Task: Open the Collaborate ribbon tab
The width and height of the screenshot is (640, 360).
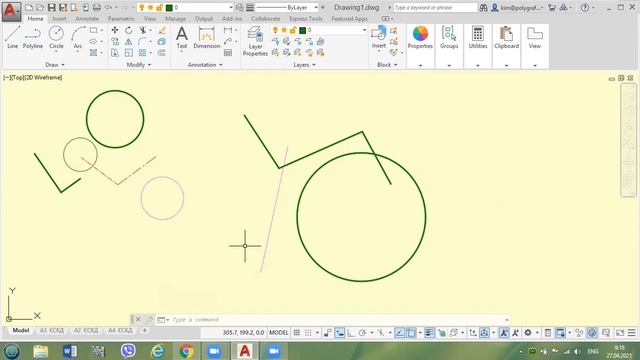Action: (x=265, y=19)
